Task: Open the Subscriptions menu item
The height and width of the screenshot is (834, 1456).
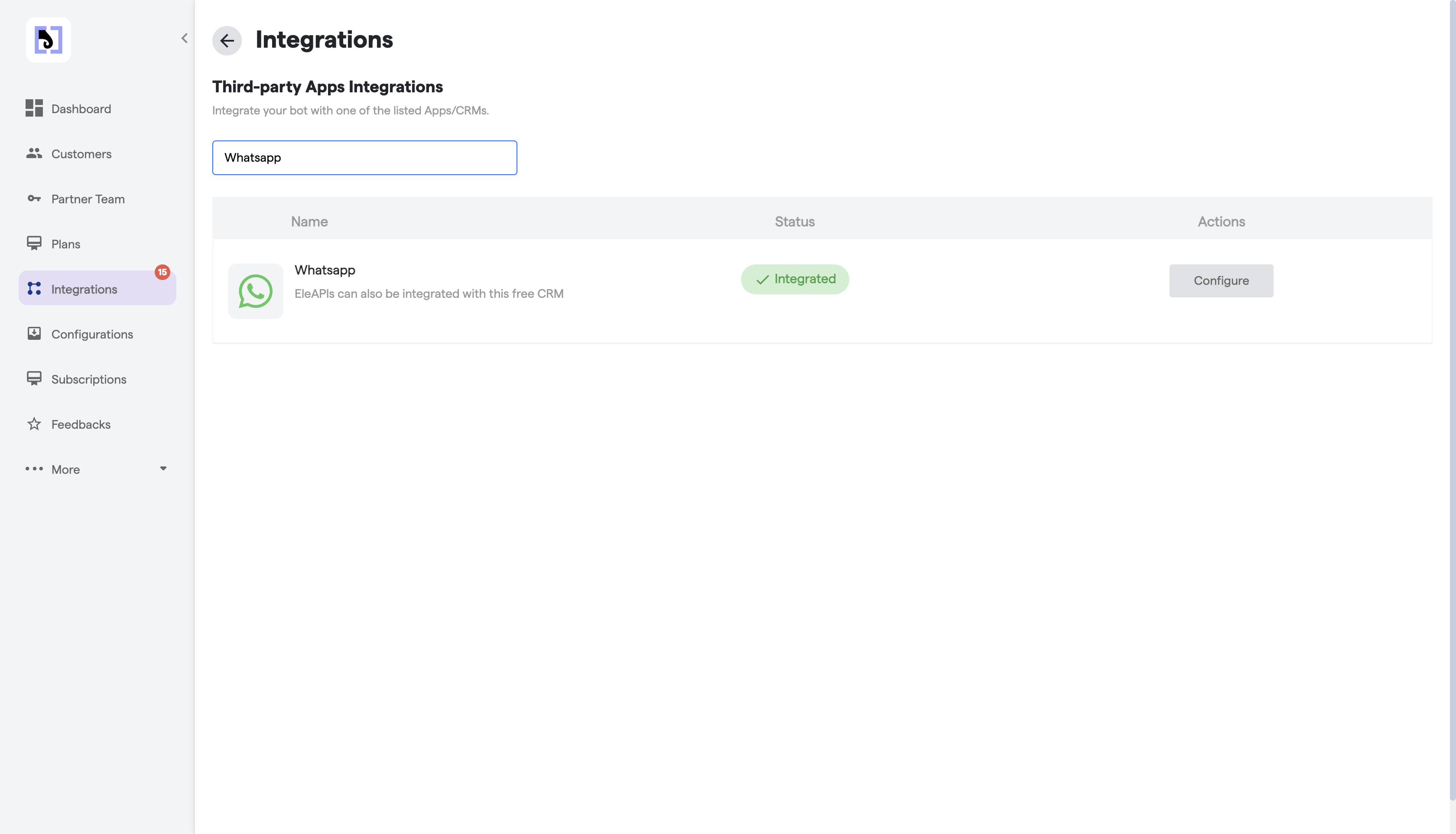Action: 88,379
